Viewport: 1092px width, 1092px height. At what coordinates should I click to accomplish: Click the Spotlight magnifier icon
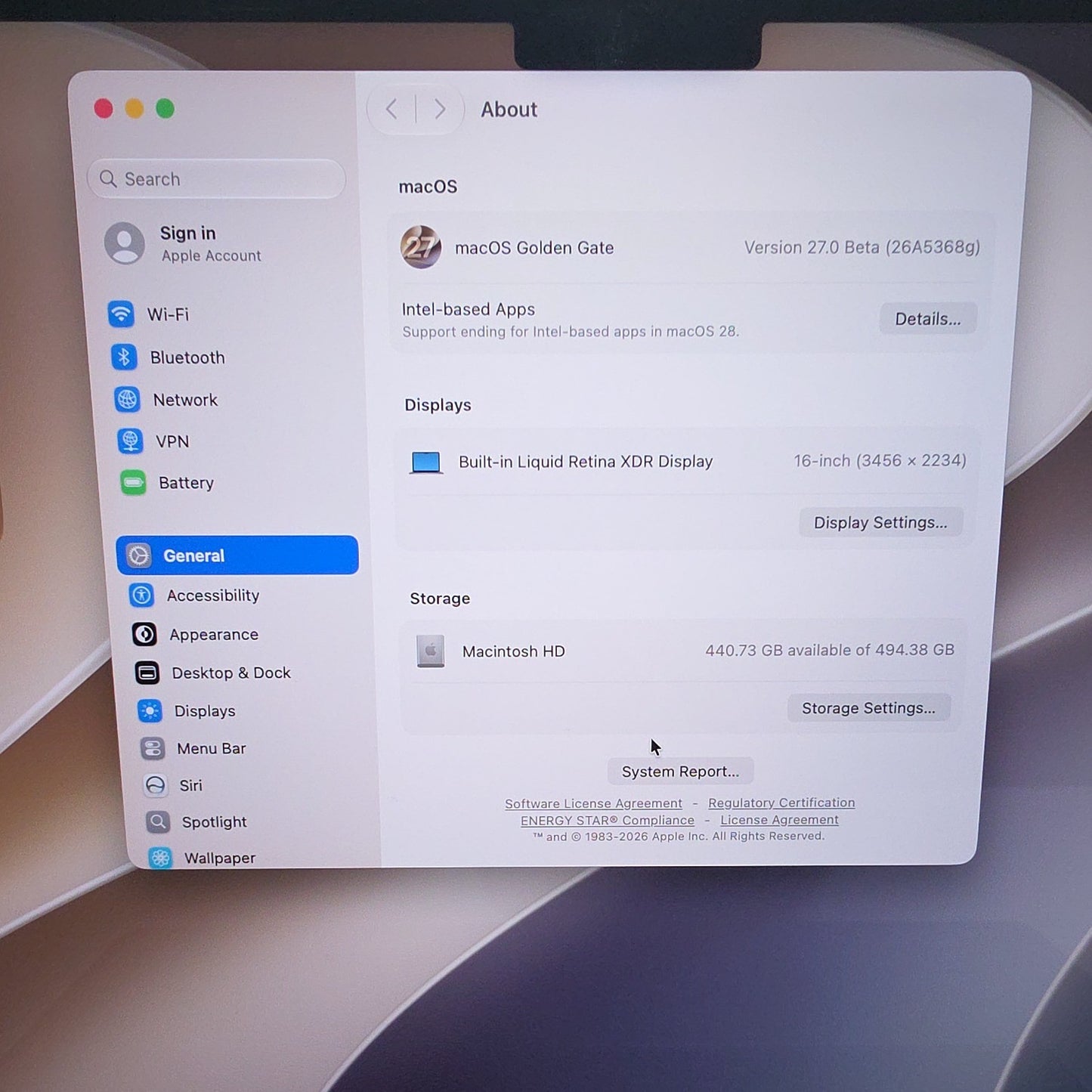point(158,821)
